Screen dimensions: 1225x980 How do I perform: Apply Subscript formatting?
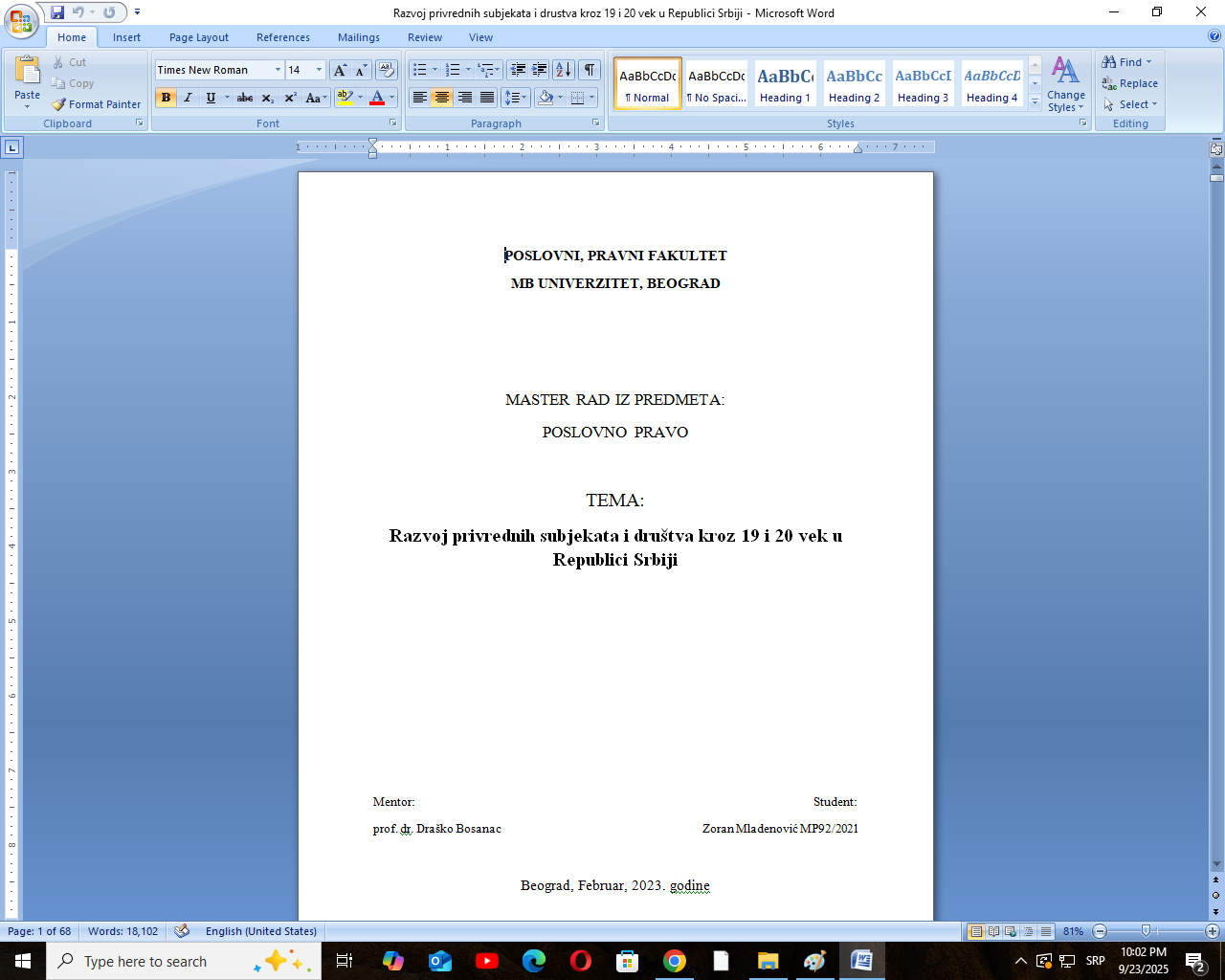click(x=268, y=98)
